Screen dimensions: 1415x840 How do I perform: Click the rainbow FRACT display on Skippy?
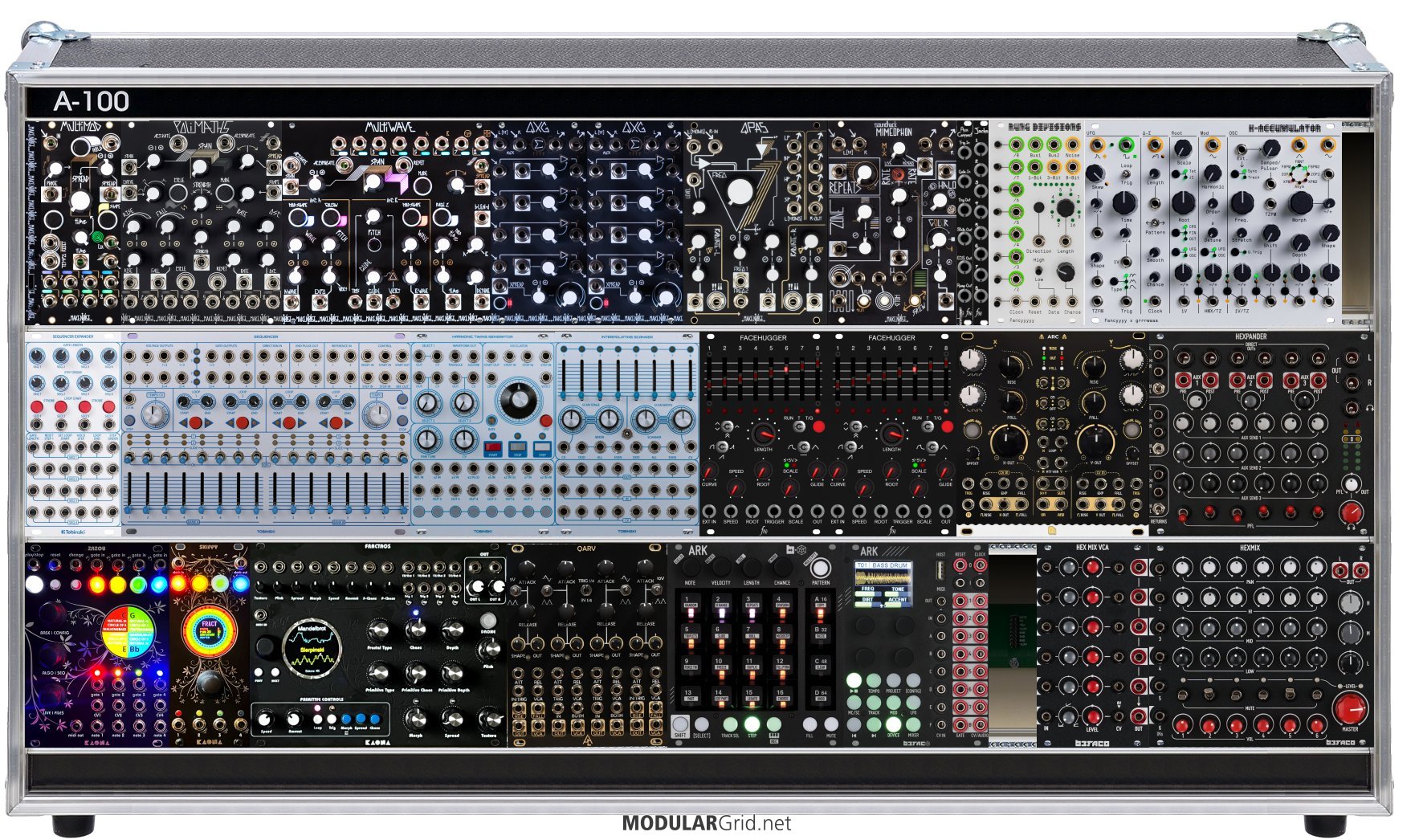[x=210, y=630]
